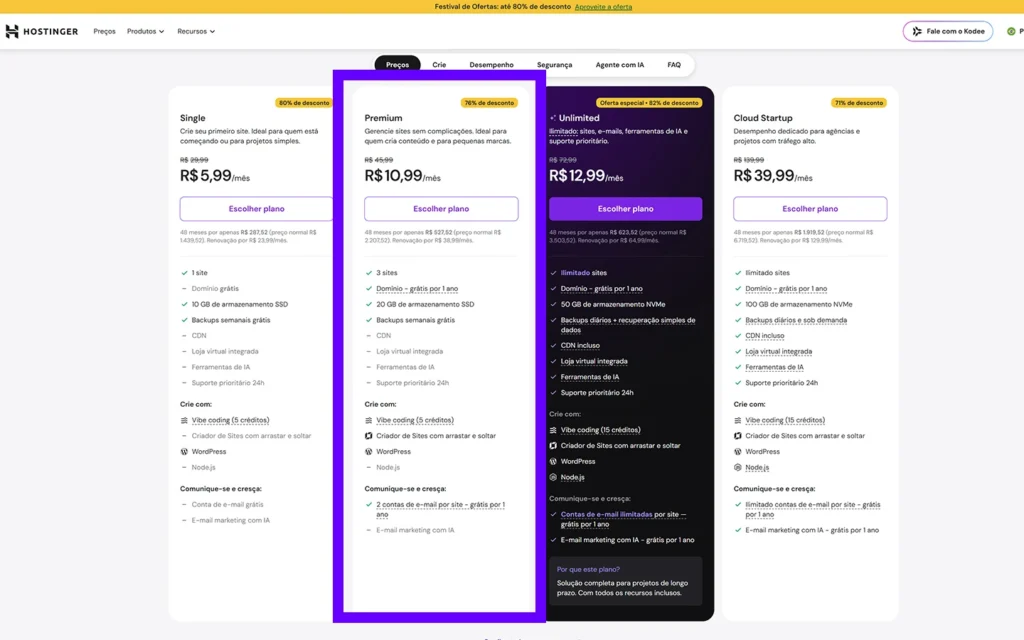Screen dimensions: 1024x640
Task: Choose the Unlimited plan button
Action: (626, 209)
